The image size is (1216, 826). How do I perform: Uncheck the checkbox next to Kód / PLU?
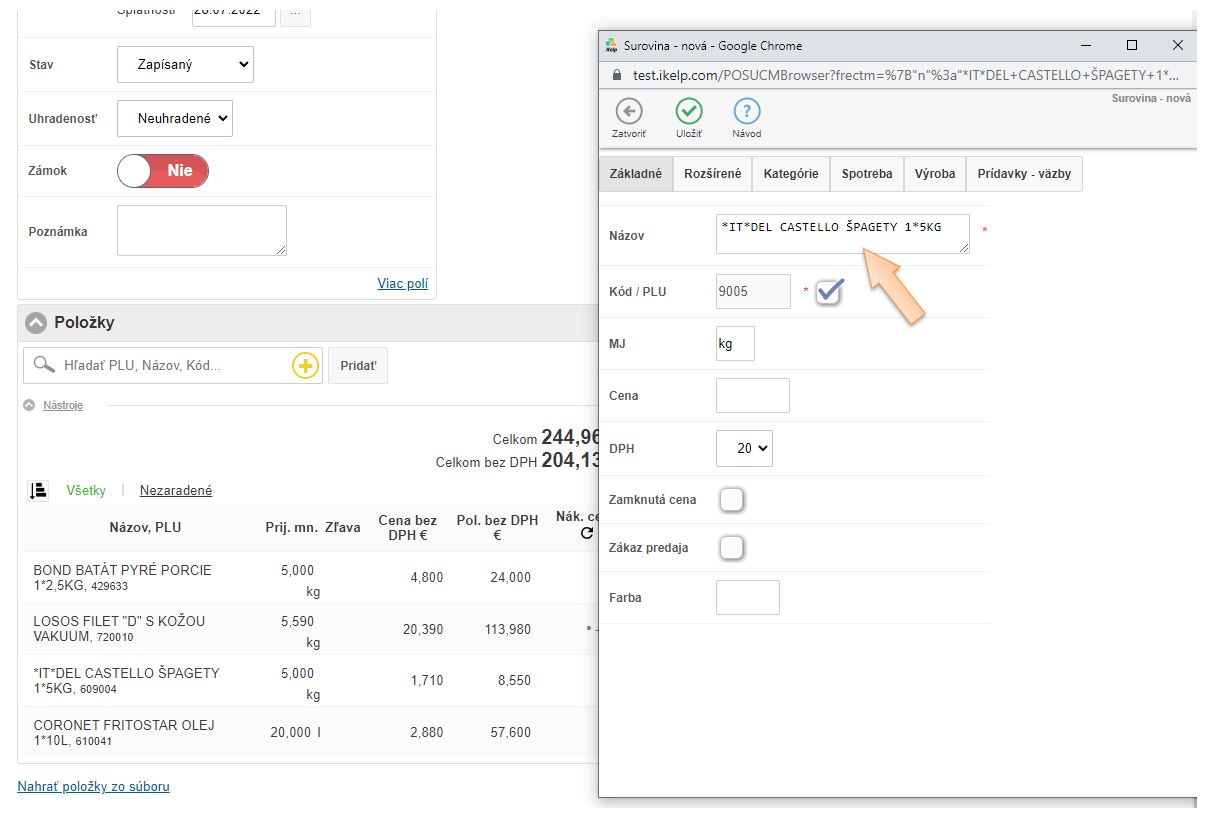click(x=829, y=291)
